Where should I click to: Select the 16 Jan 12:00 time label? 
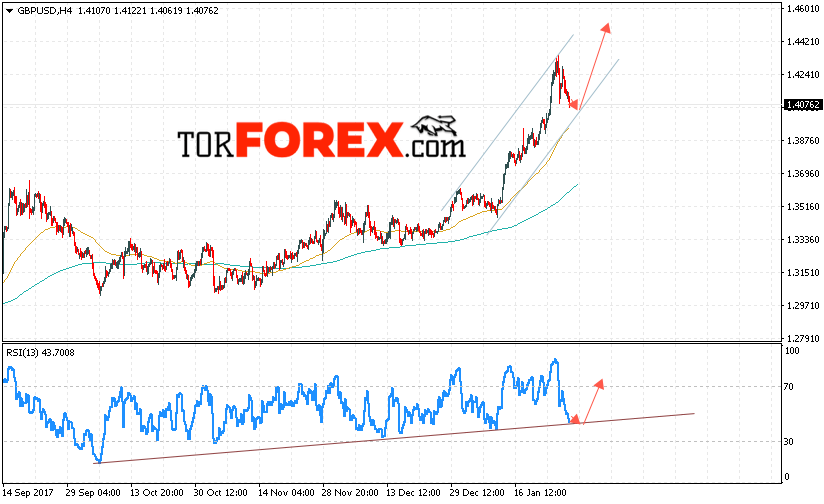(x=540, y=493)
